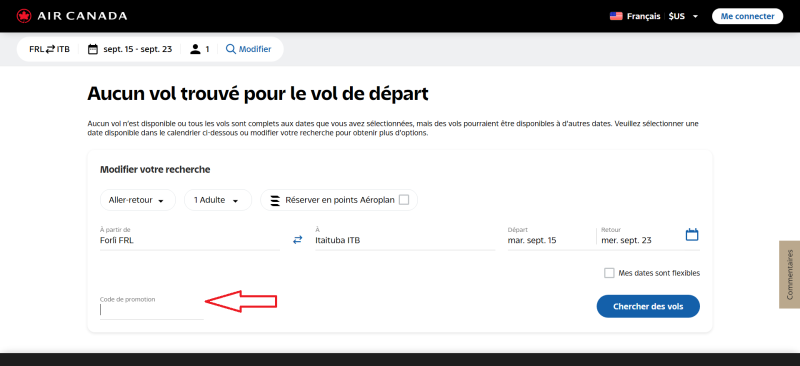Click the Me connecter button
This screenshot has height=366, width=800.
tap(747, 16)
